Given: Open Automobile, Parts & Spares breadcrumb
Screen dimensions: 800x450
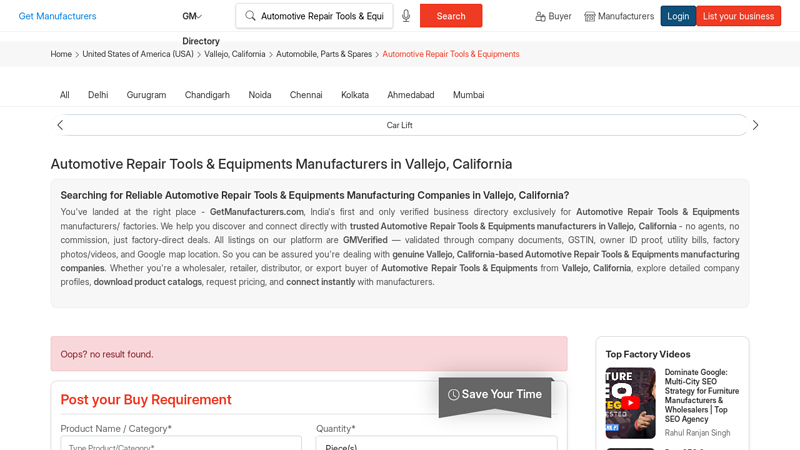Looking at the screenshot, I should click(324, 54).
